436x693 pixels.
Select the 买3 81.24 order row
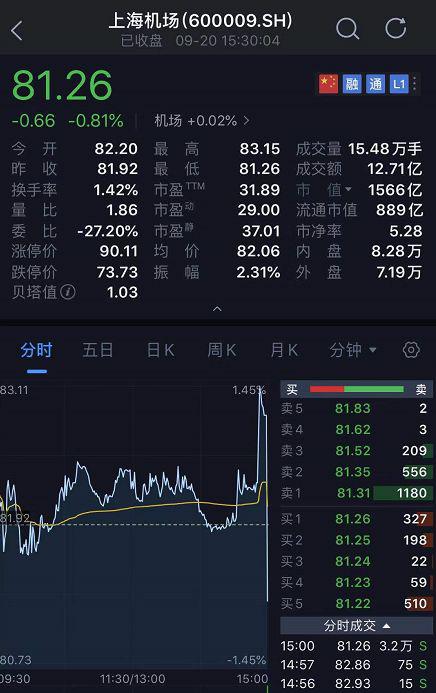pos(356,561)
